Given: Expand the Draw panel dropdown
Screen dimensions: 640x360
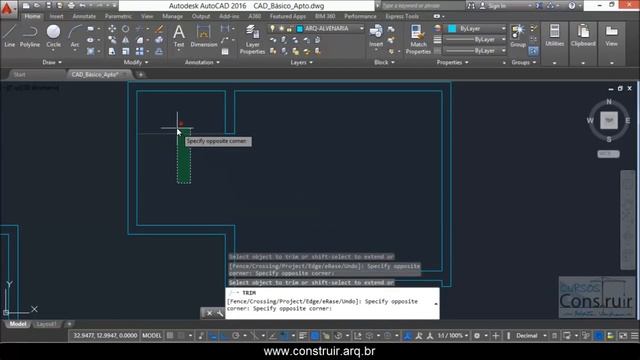Looking at the screenshot, I should click(52, 62).
